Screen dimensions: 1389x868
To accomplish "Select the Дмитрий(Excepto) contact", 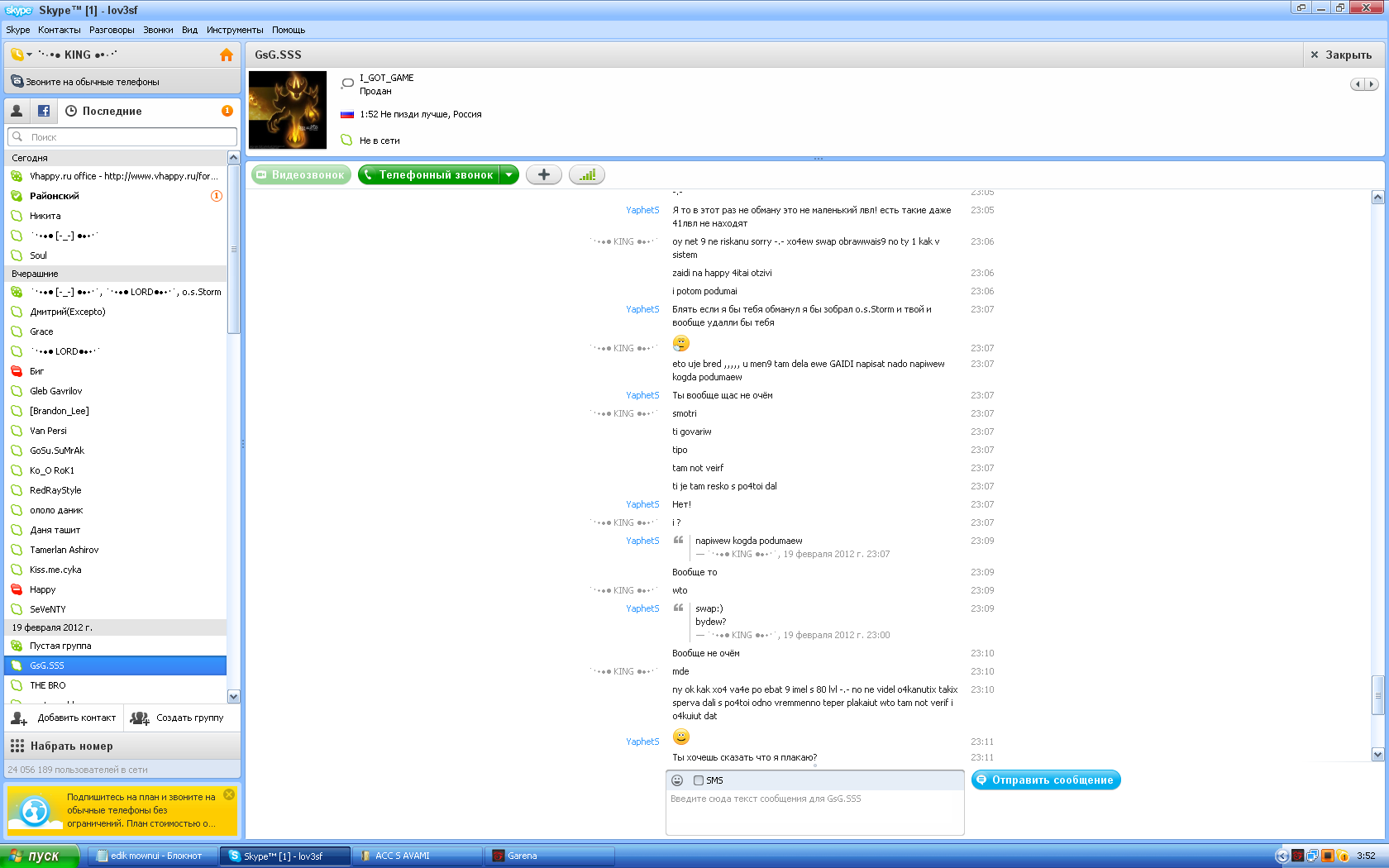I will (x=115, y=312).
